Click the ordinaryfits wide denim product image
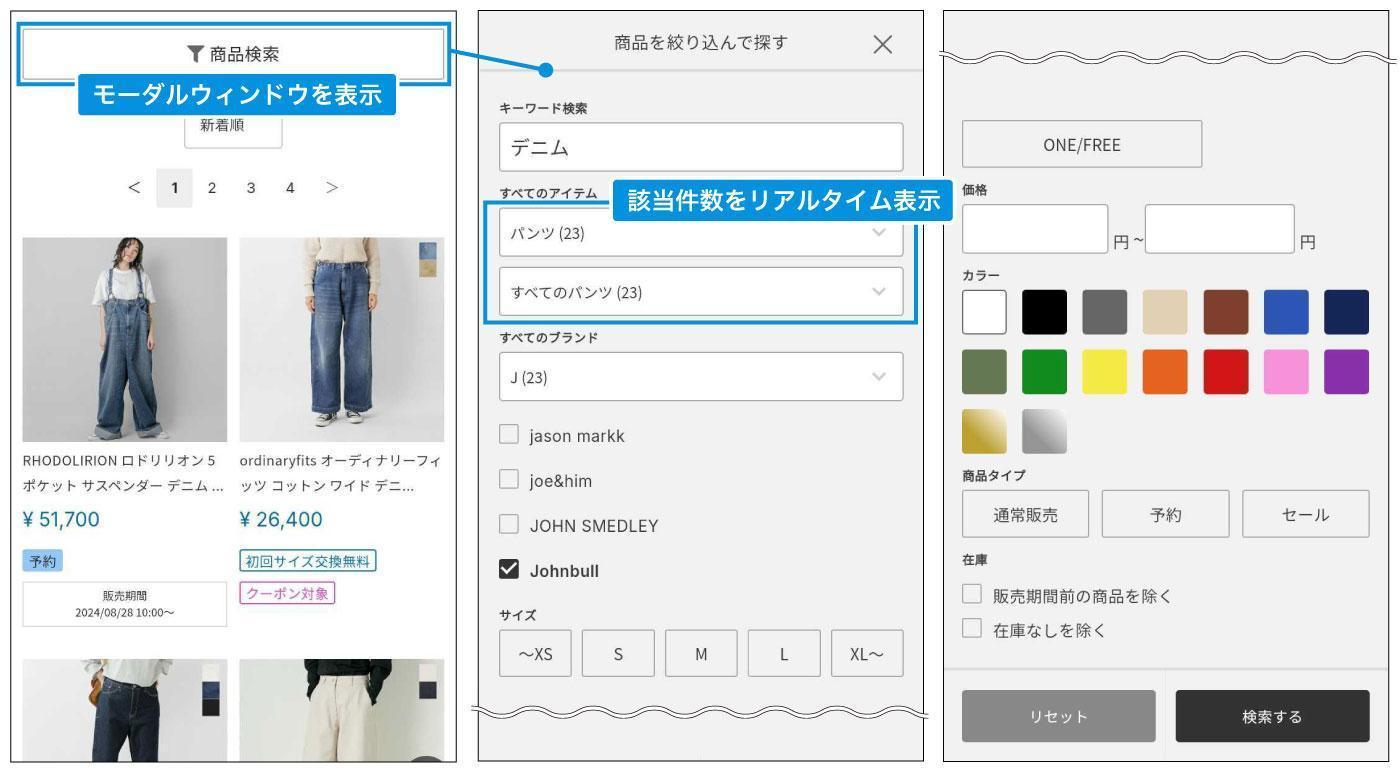This screenshot has width=1400, height=772. pos(342,339)
